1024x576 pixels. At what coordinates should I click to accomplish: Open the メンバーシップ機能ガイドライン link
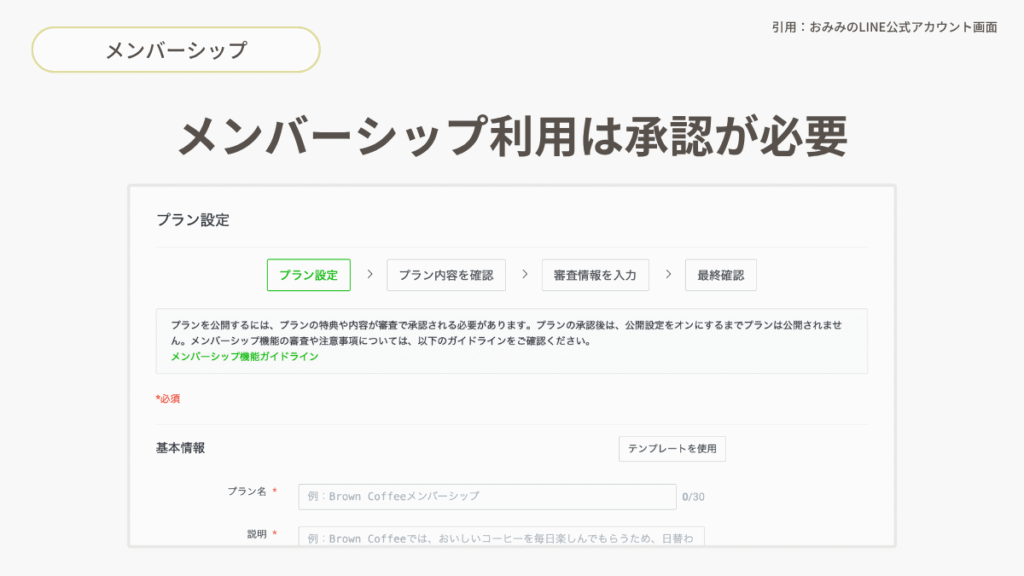[x=245, y=356]
